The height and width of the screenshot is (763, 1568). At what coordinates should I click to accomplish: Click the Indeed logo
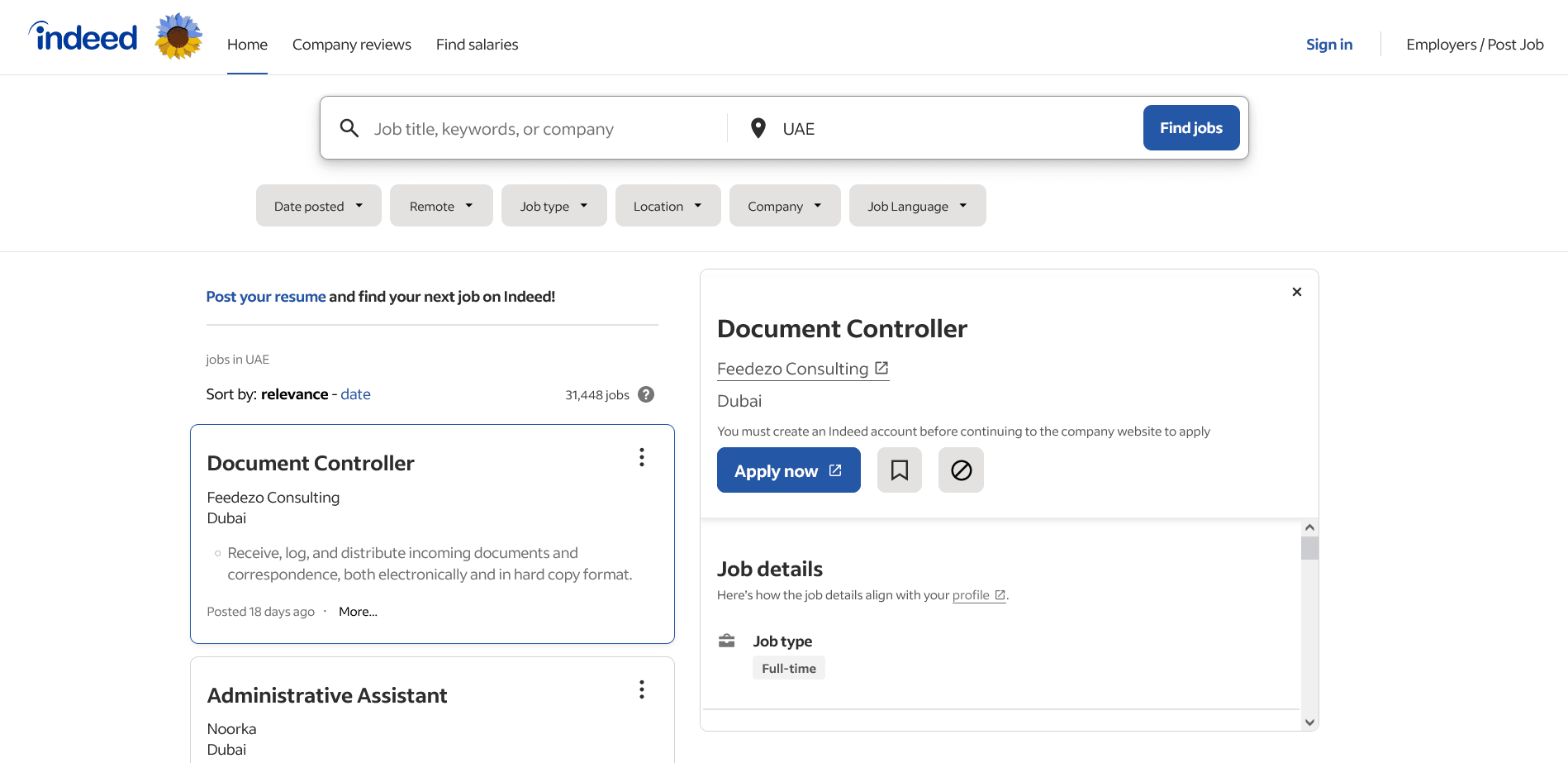click(x=83, y=37)
